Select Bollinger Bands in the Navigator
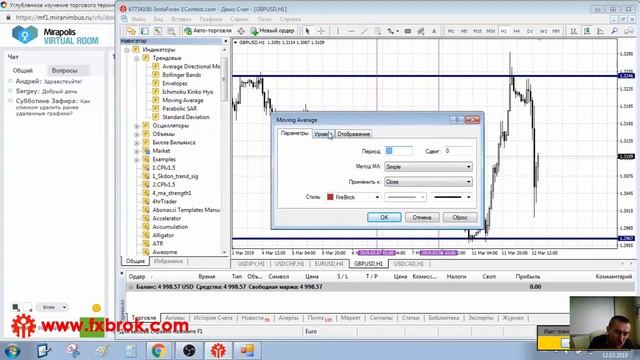The height and width of the screenshot is (360, 640). (x=182, y=75)
